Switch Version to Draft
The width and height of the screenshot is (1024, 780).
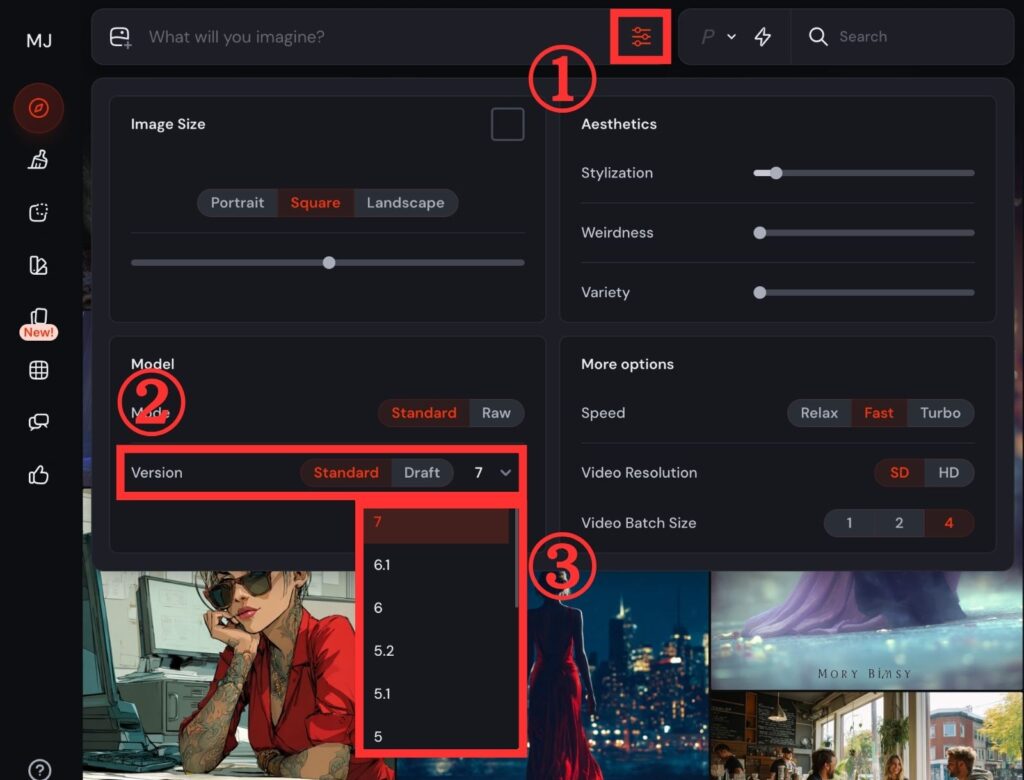coord(421,473)
